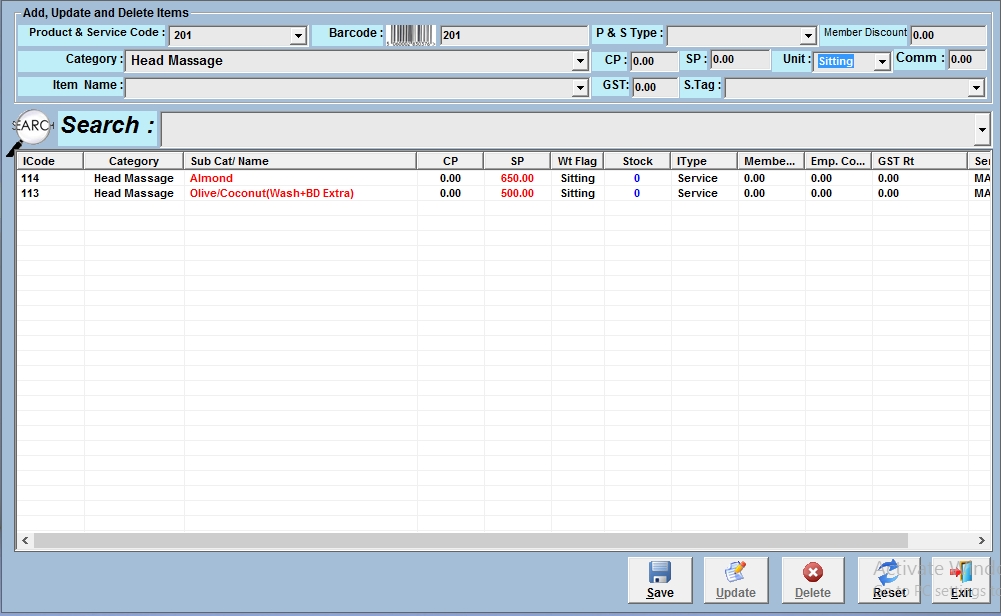Hit the Reset refresh arrows button
Viewport: 1001px width, 616px height.
pos(889,580)
